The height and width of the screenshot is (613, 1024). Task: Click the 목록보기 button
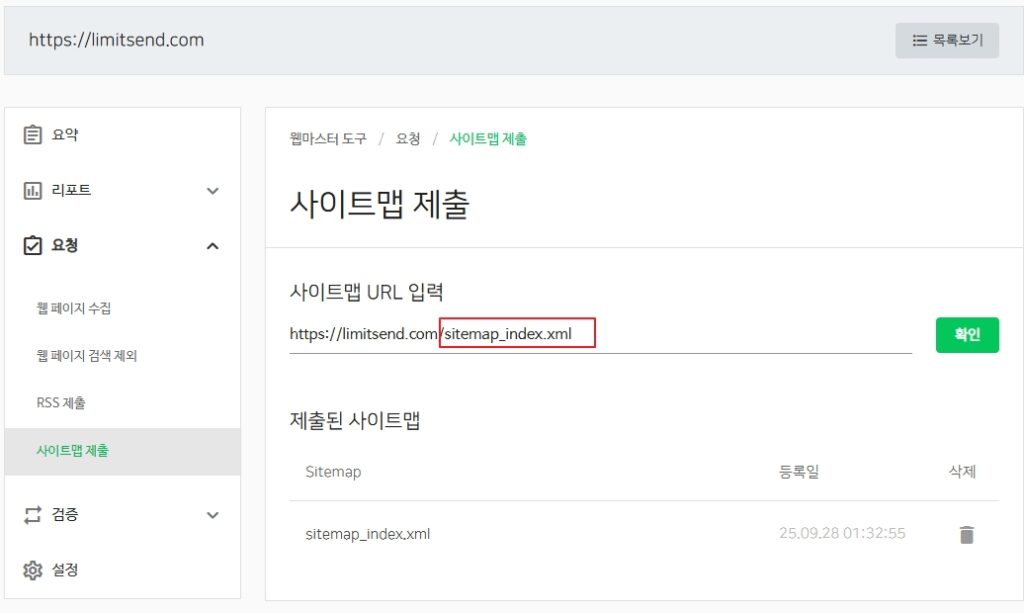point(947,41)
